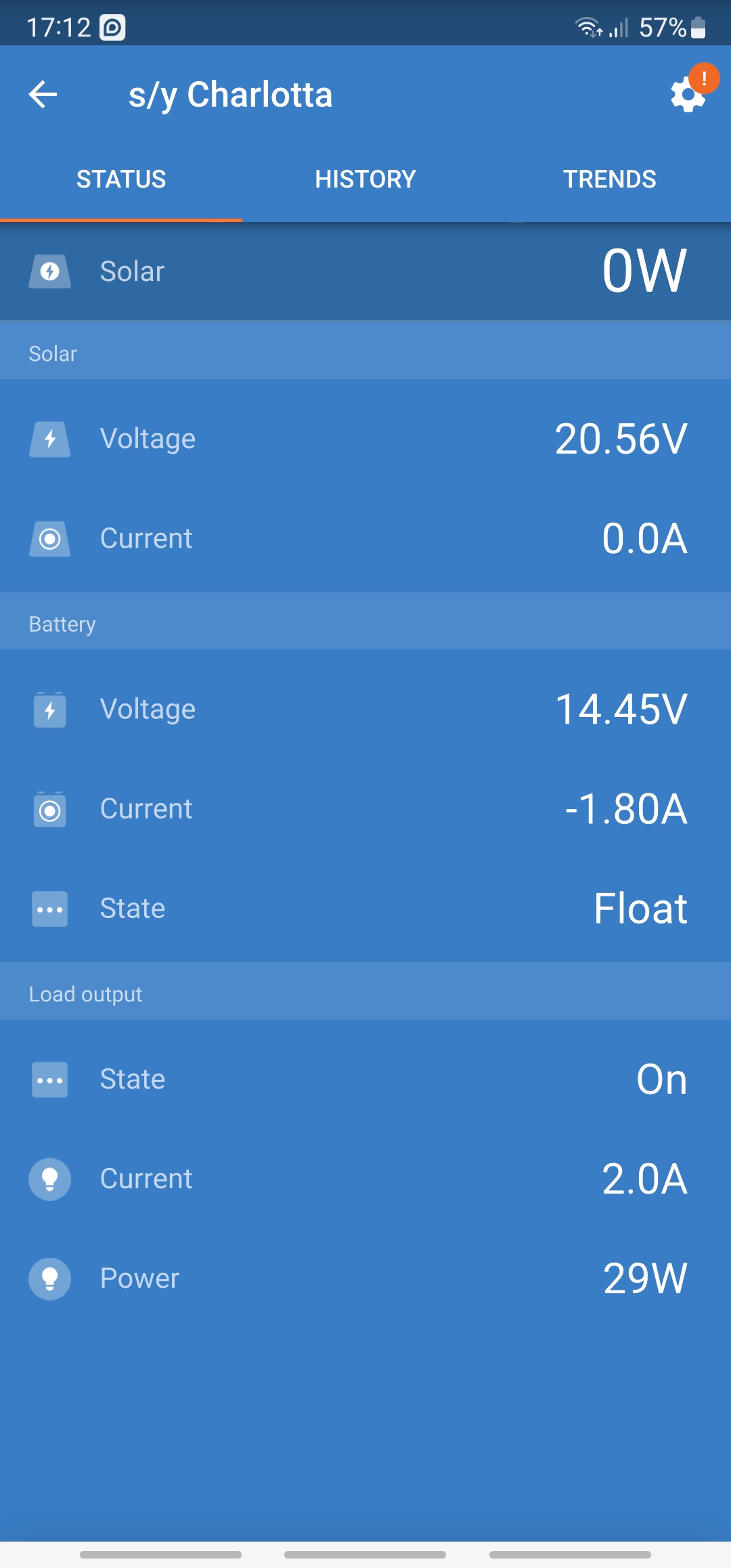Viewport: 731px width, 1568px height.
Task: Tap the s/y Charlotta title
Action: click(230, 95)
